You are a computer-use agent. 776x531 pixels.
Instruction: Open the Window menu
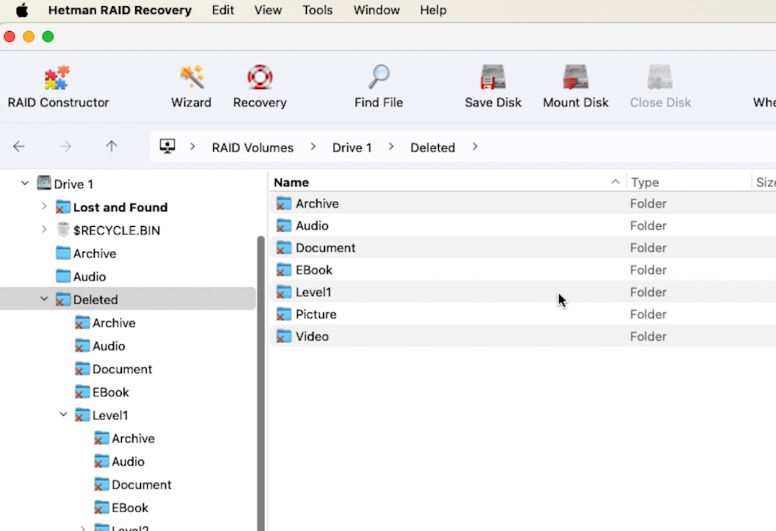pos(377,10)
